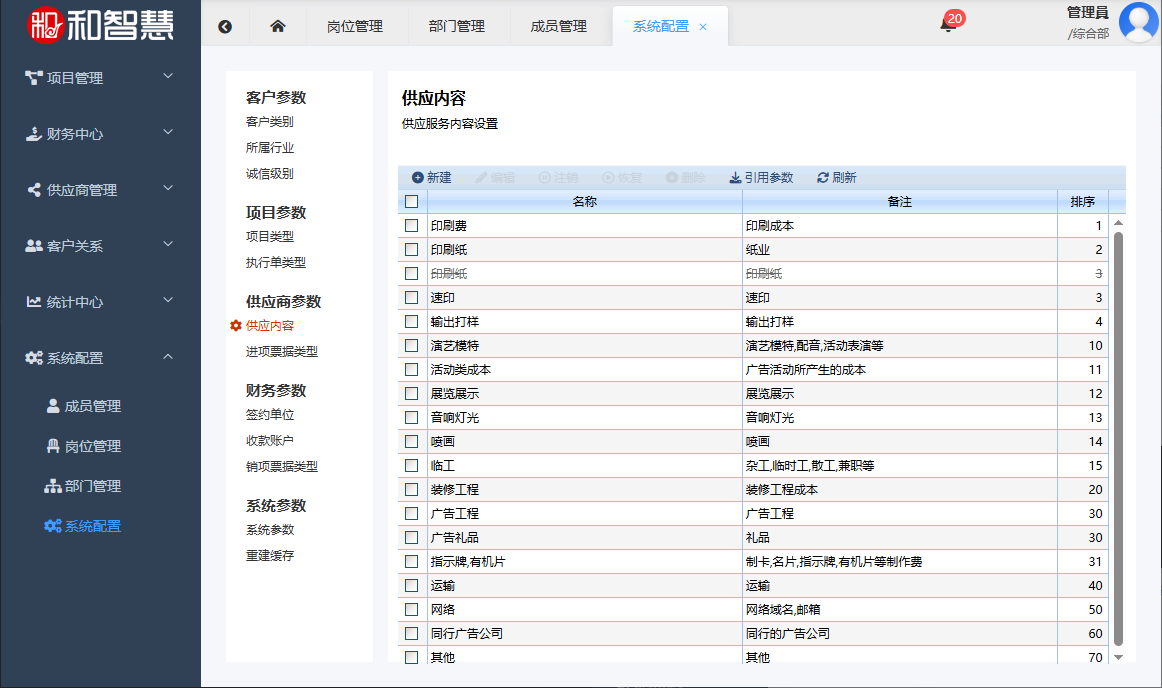Expand the 财务中心 sidebar menu chevron
The width and height of the screenshot is (1162, 688).
(x=168, y=132)
